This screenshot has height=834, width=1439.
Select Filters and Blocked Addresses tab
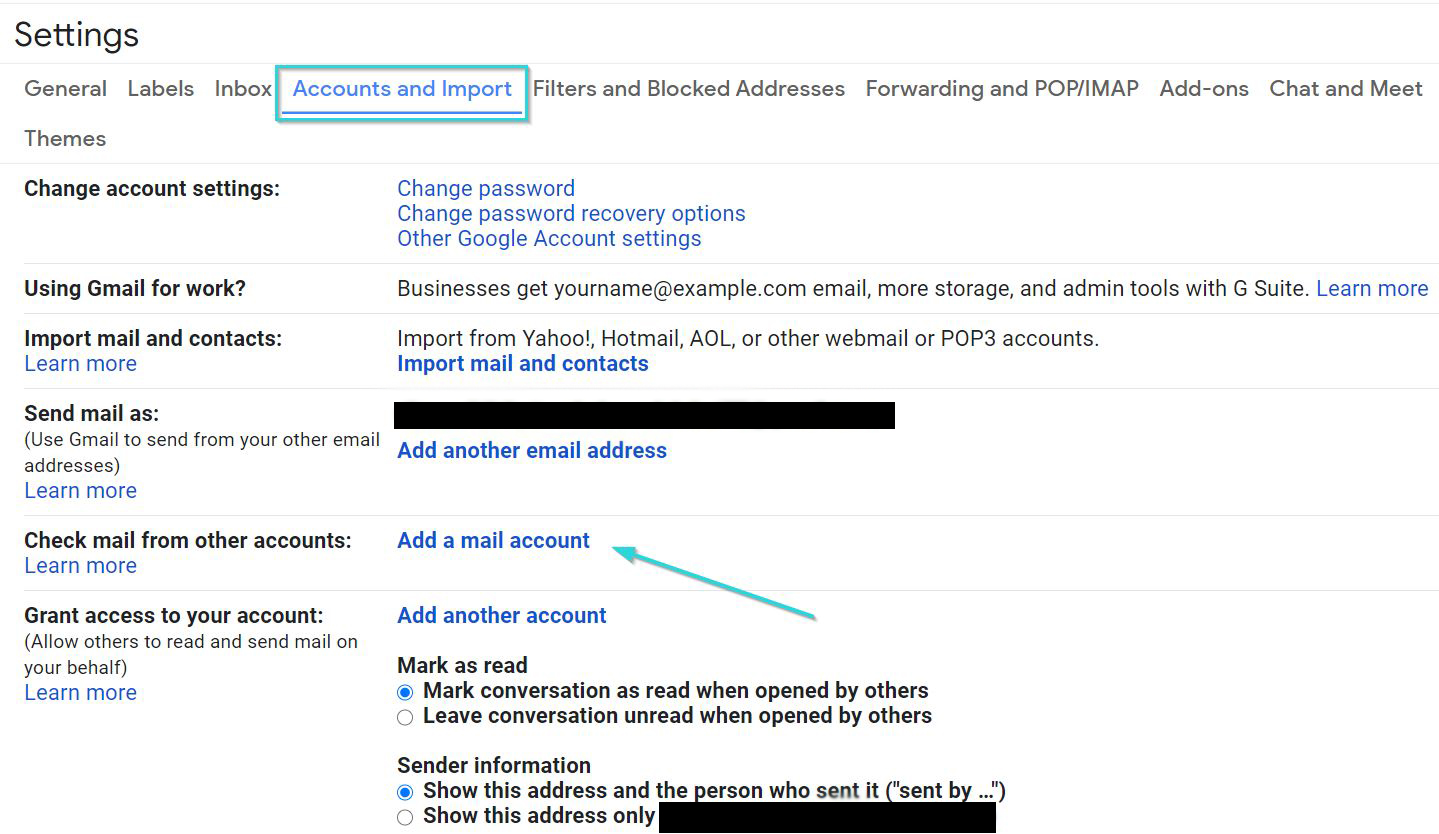click(x=688, y=88)
